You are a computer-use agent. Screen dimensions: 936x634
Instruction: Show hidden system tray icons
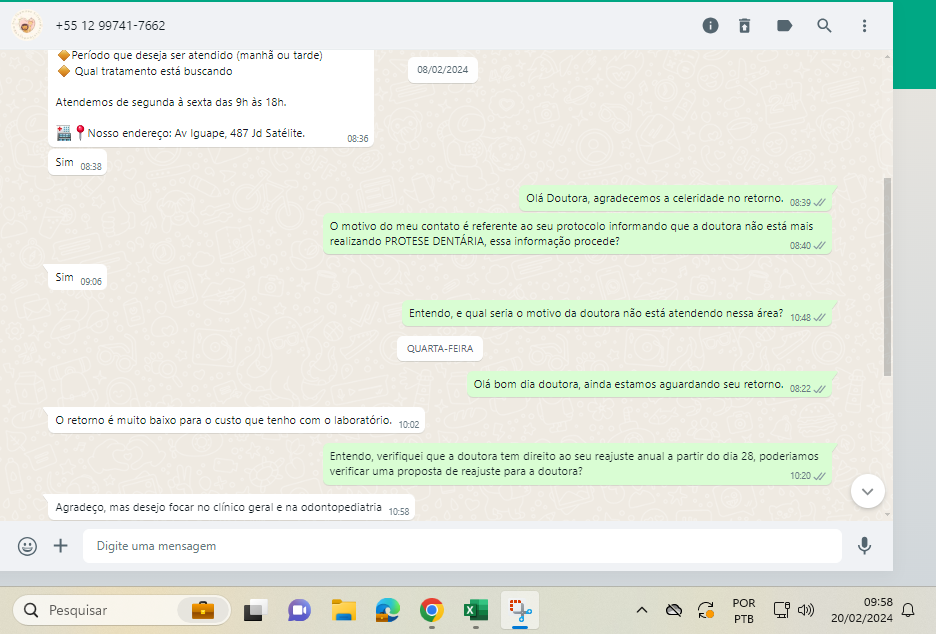[642, 610]
